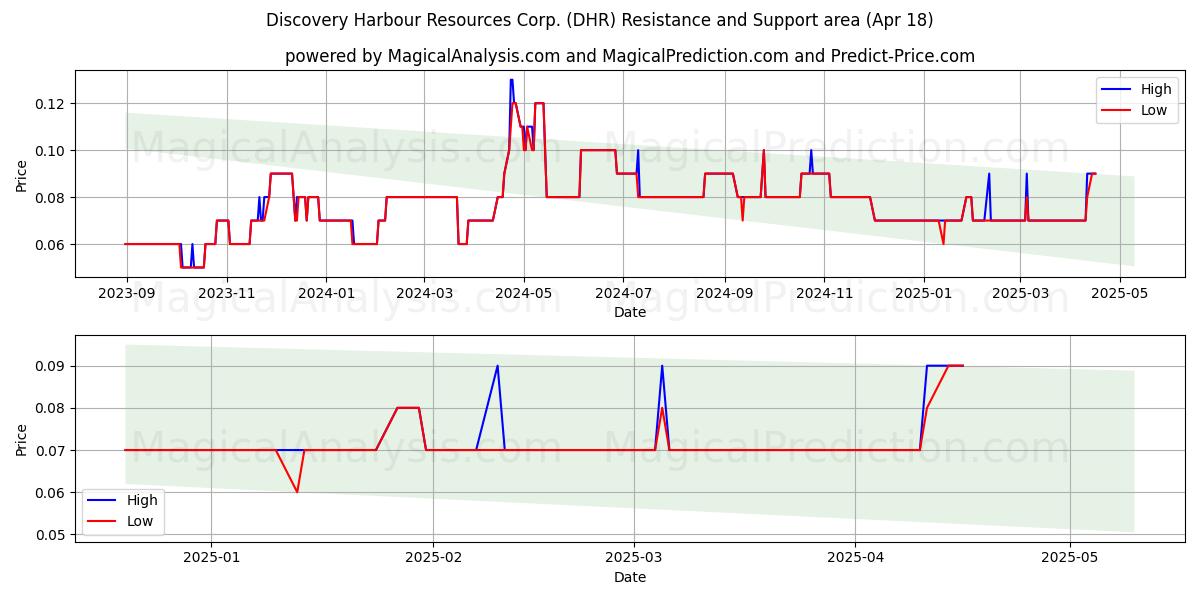Click 'High' in the top chart legend

coord(1156,89)
